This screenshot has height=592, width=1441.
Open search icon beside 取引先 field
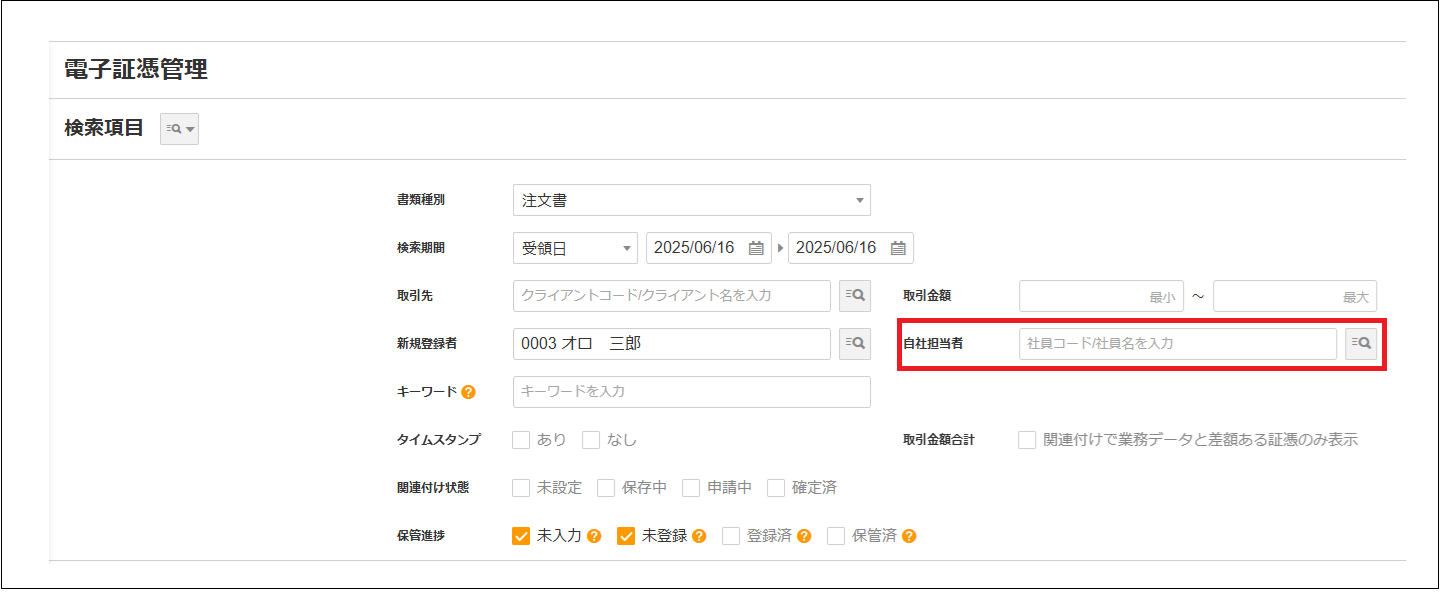854,296
